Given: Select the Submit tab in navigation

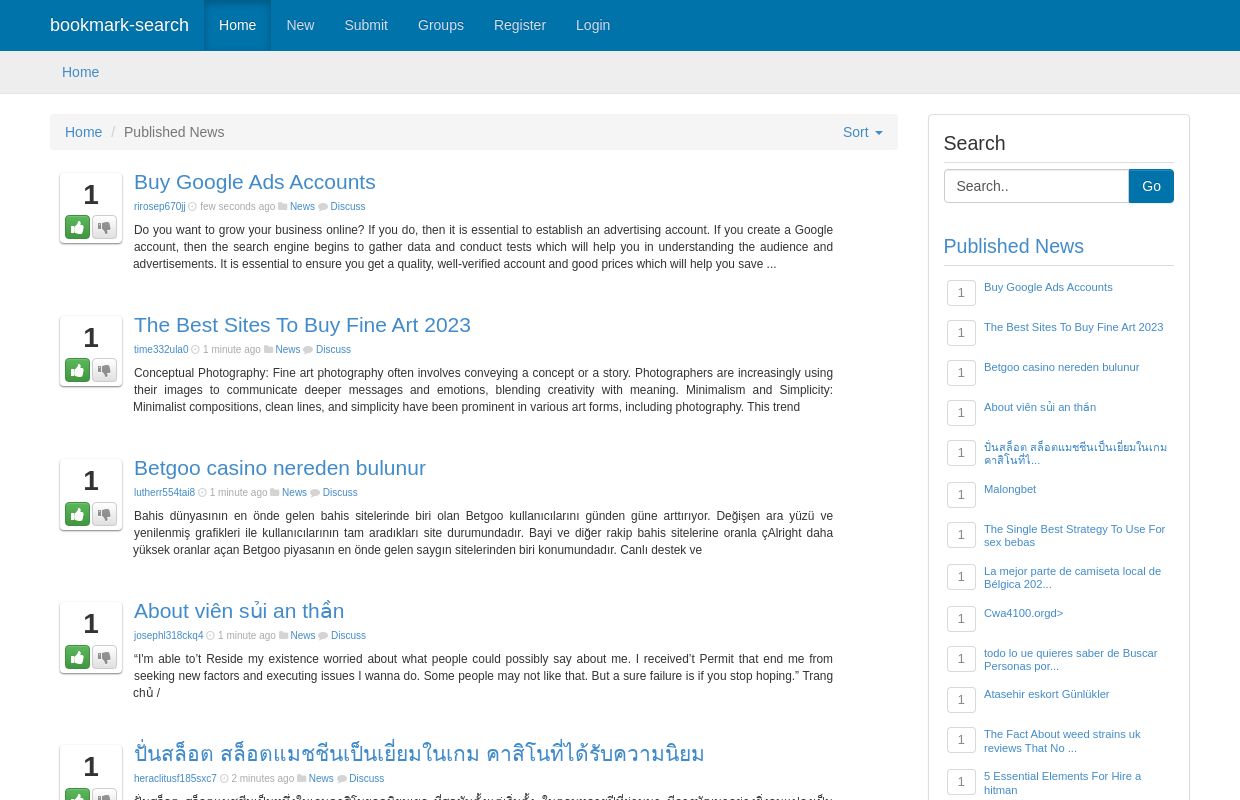Looking at the screenshot, I should pos(366,25).
